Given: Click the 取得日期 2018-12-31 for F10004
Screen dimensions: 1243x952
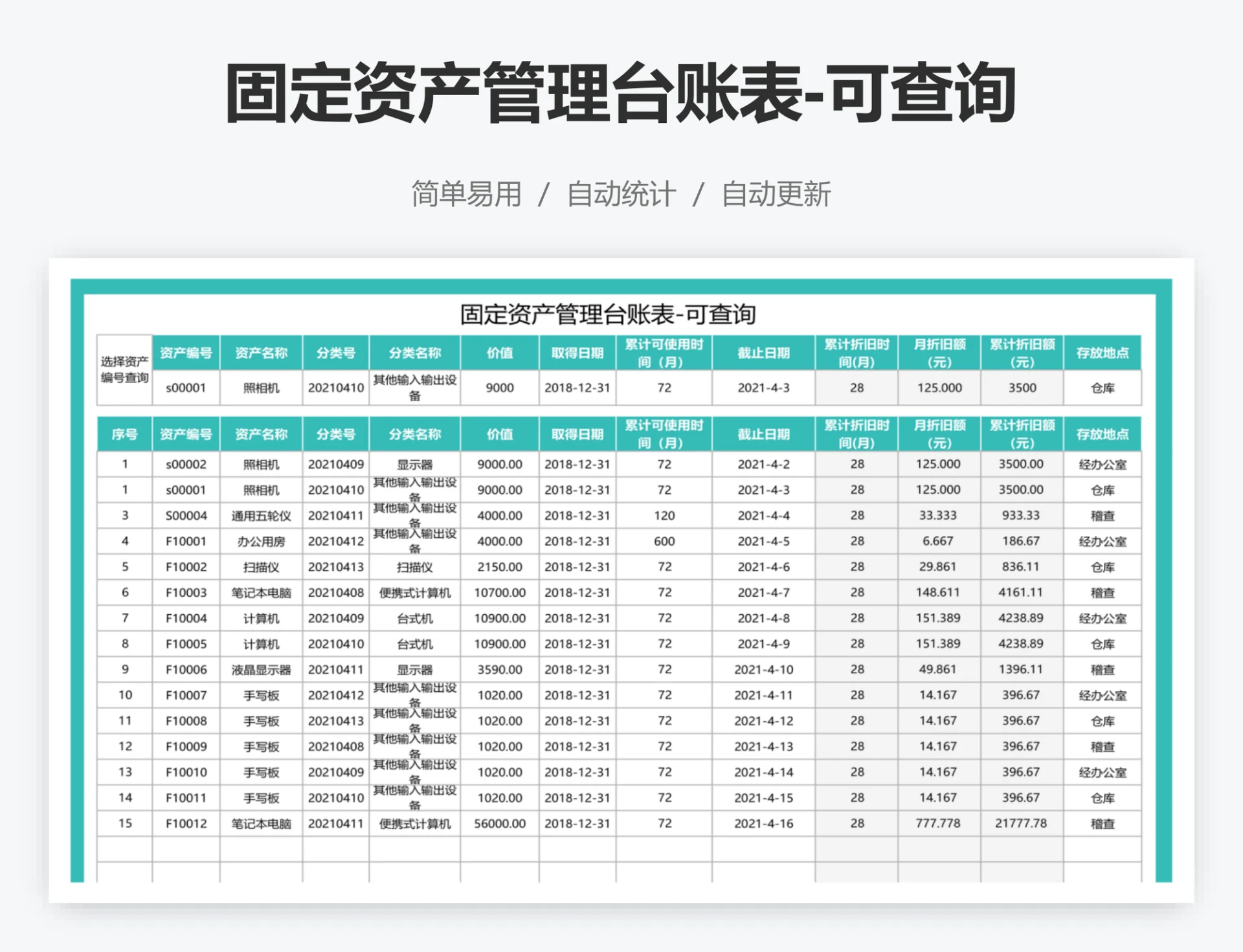Looking at the screenshot, I should click(x=576, y=618).
